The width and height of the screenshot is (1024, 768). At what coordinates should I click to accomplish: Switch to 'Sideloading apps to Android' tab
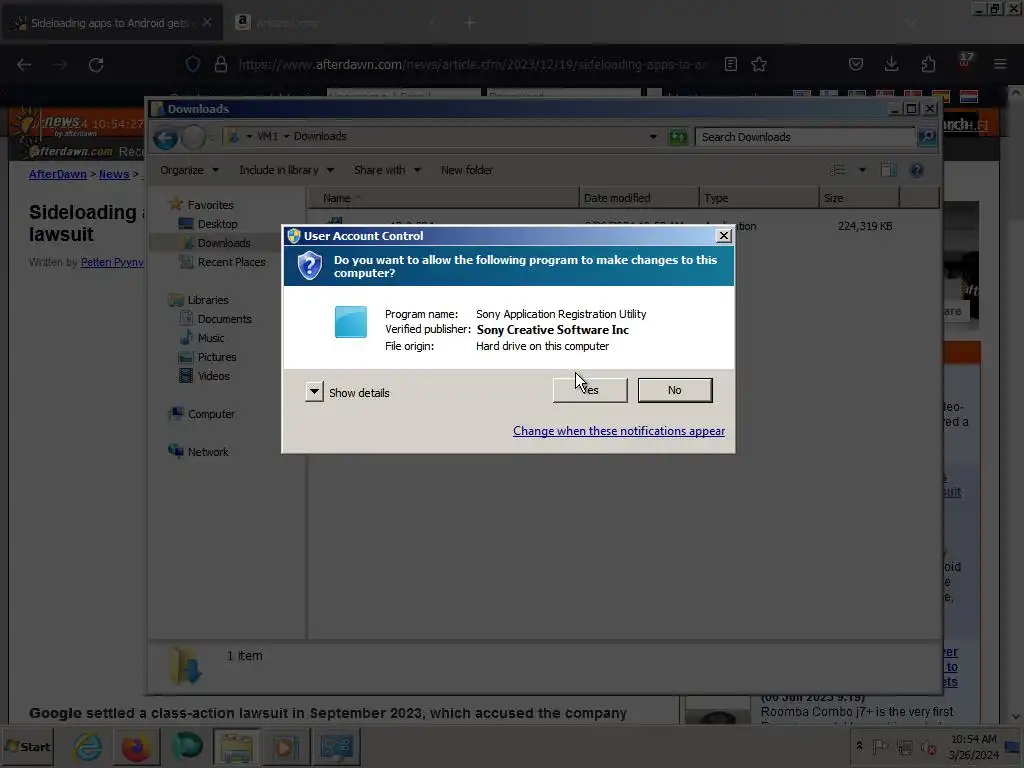click(112, 23)
